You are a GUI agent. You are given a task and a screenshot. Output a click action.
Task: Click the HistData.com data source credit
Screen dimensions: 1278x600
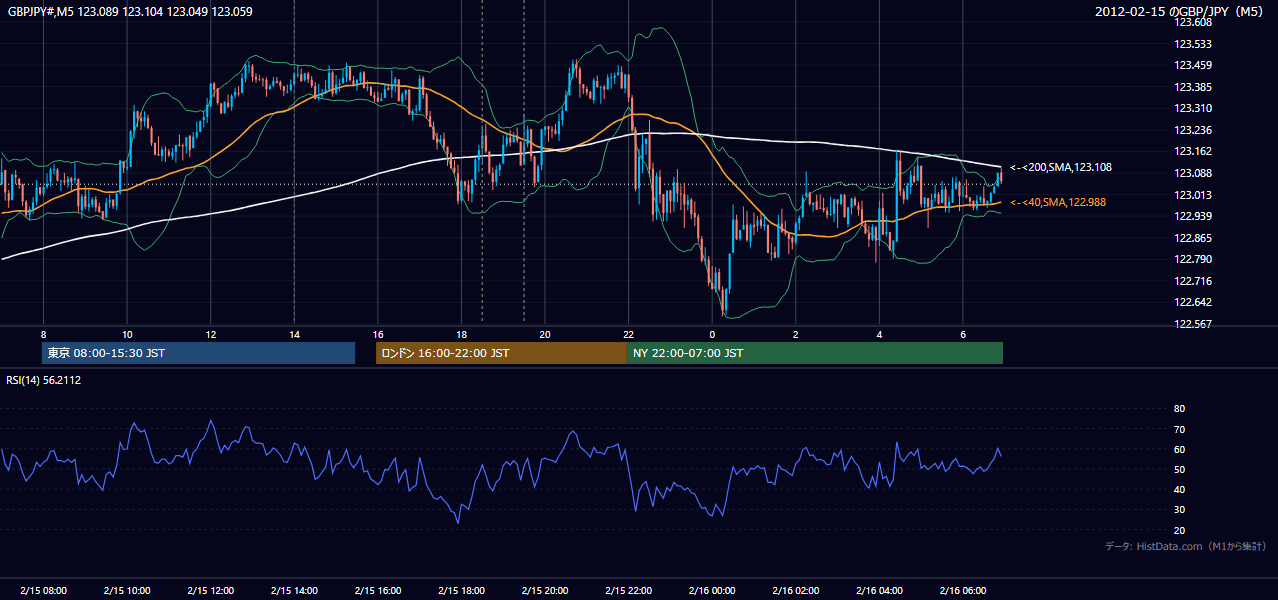1186,546
